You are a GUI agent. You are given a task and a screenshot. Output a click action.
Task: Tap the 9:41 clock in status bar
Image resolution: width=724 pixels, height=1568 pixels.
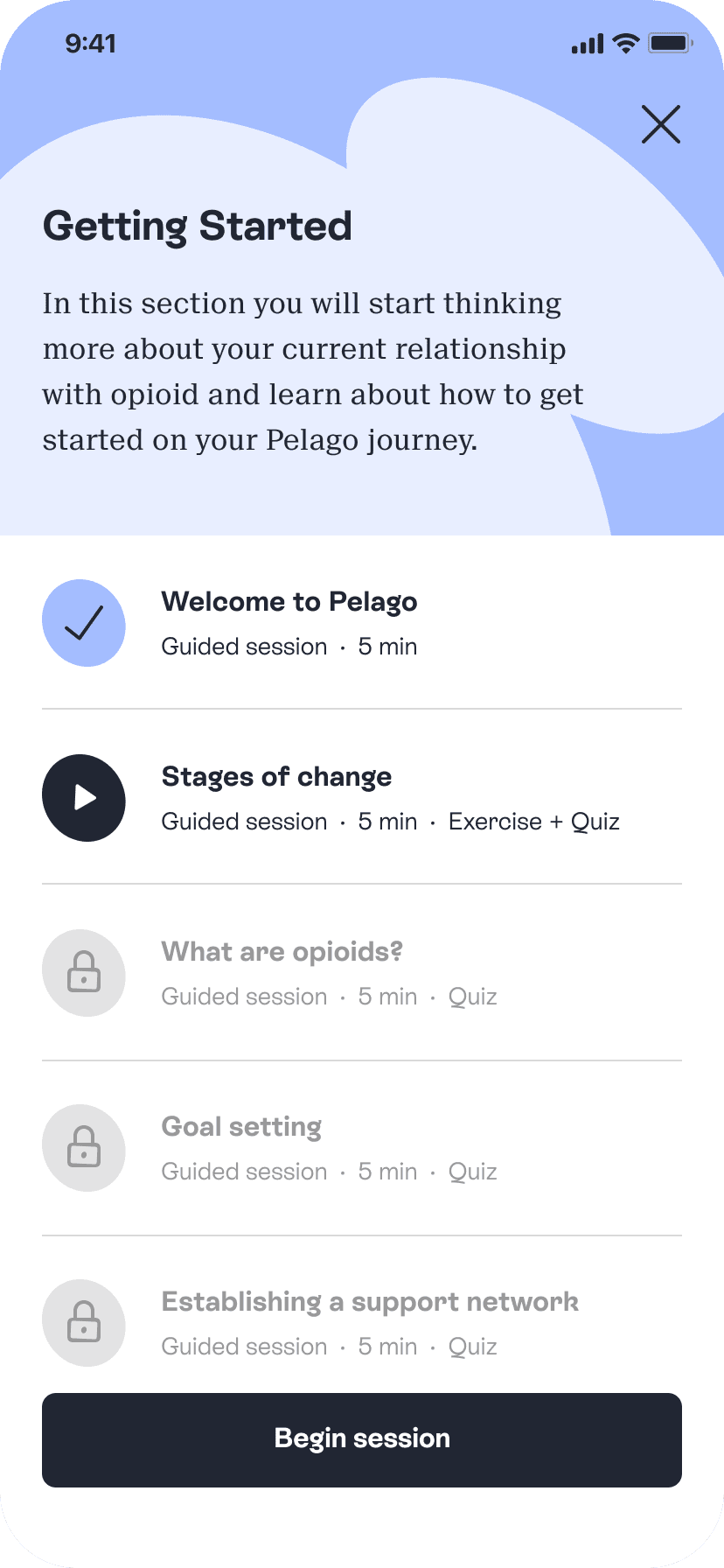(91, 44)
